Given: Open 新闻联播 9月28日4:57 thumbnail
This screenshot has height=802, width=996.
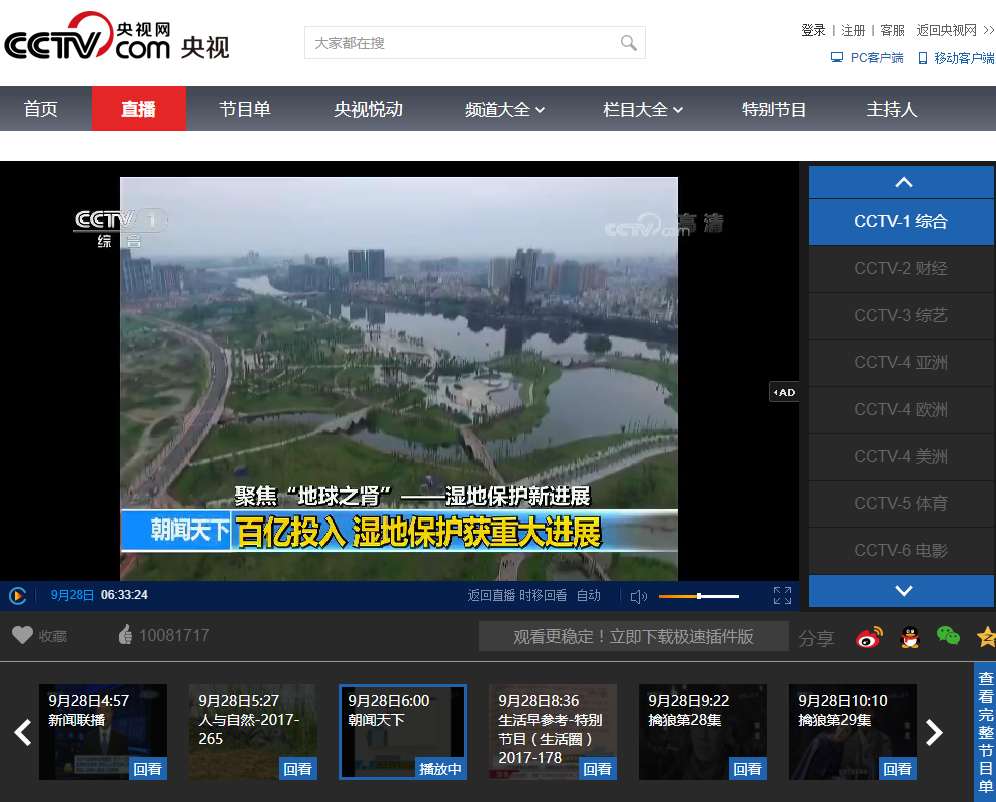Looking at the screenshot, I should click(x=102, y=732).
